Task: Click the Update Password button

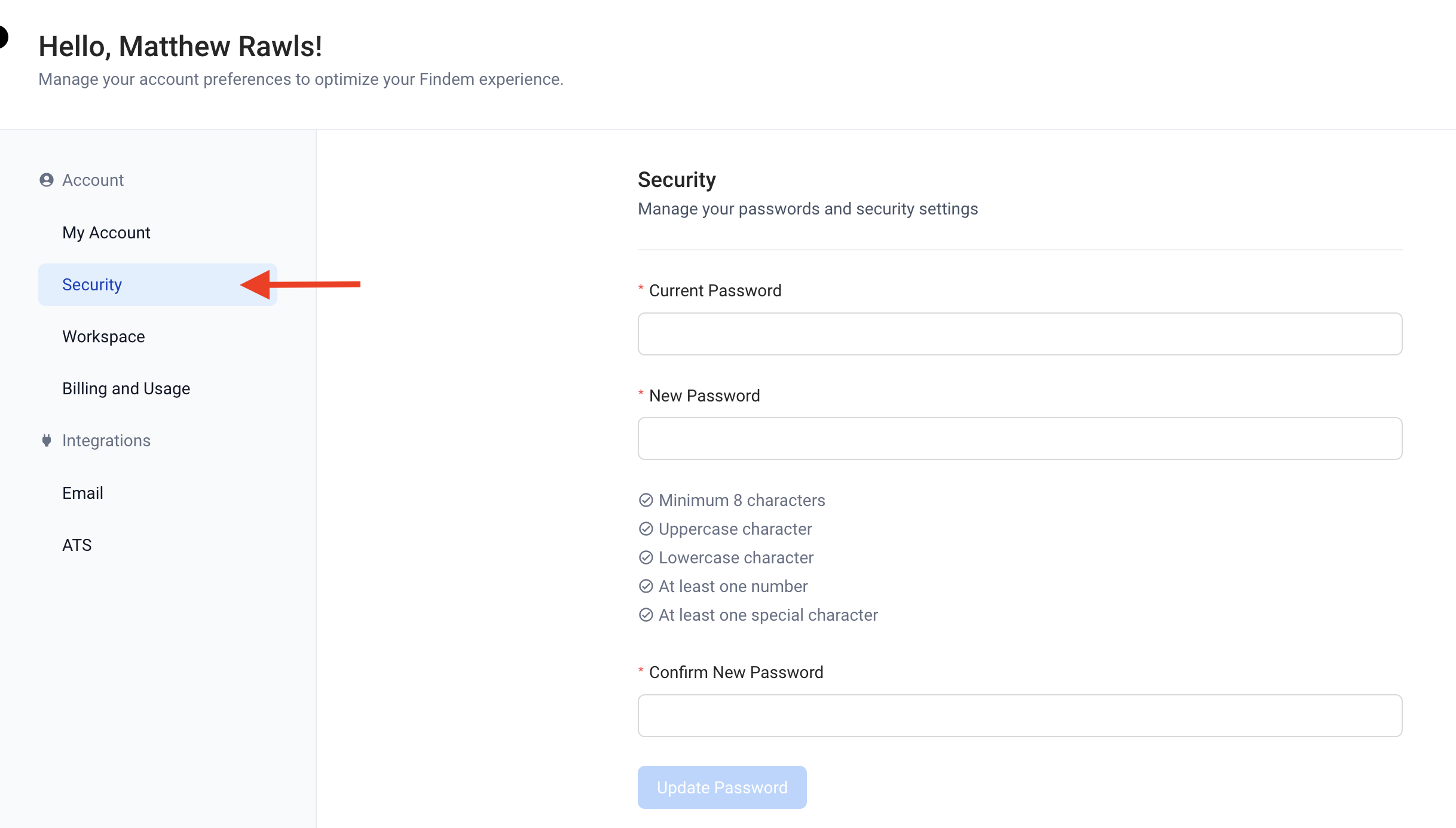Action: [722, 787]
